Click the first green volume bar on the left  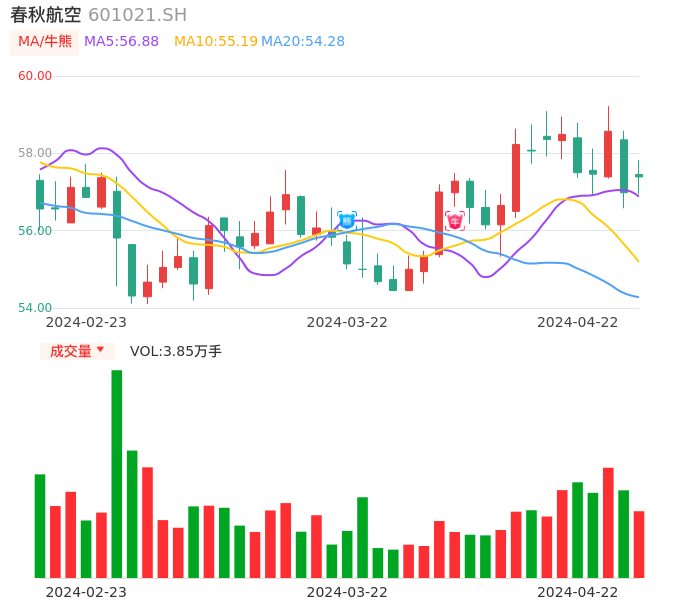pos(40,526)
